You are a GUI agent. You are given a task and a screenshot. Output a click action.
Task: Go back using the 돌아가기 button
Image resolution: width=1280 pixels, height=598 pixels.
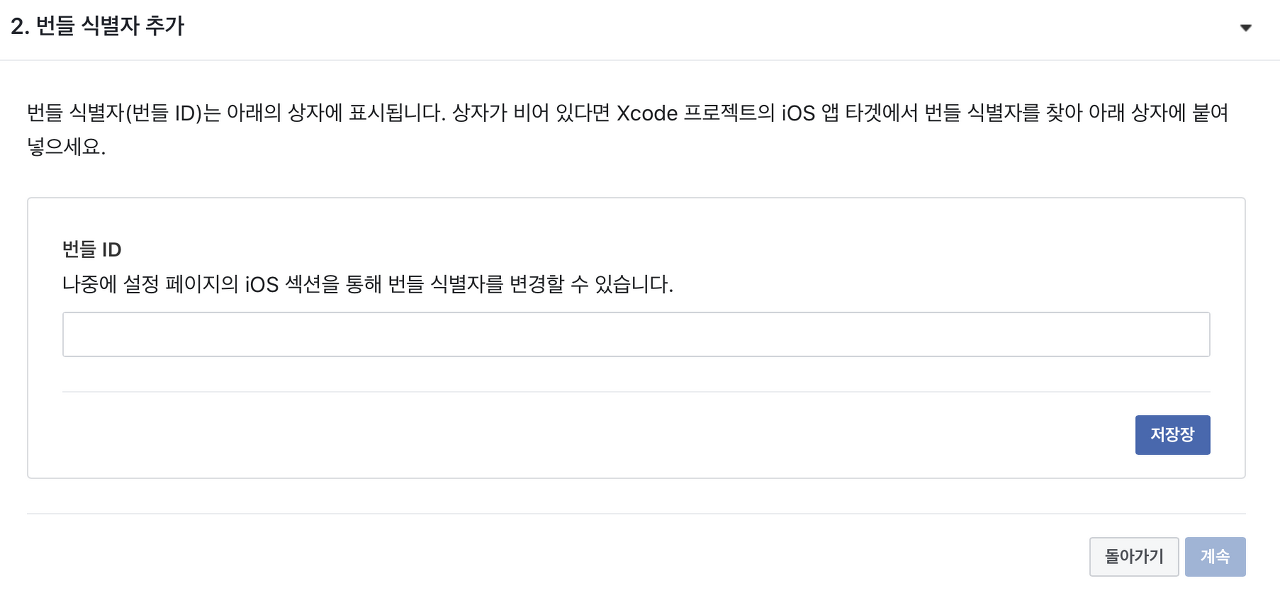click(1134, 557)
